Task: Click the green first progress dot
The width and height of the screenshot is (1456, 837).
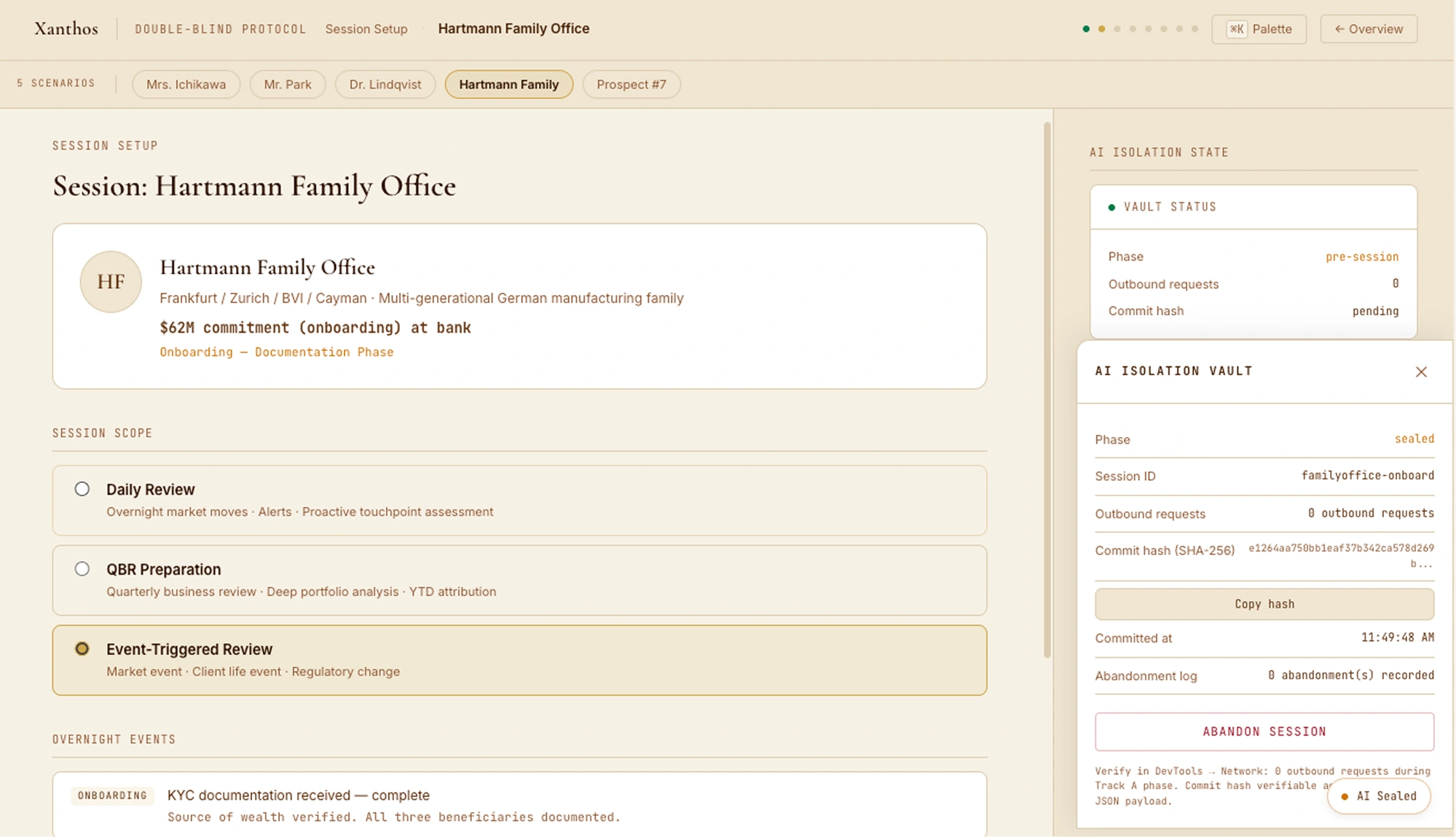Action: [x=1086, y=29]
